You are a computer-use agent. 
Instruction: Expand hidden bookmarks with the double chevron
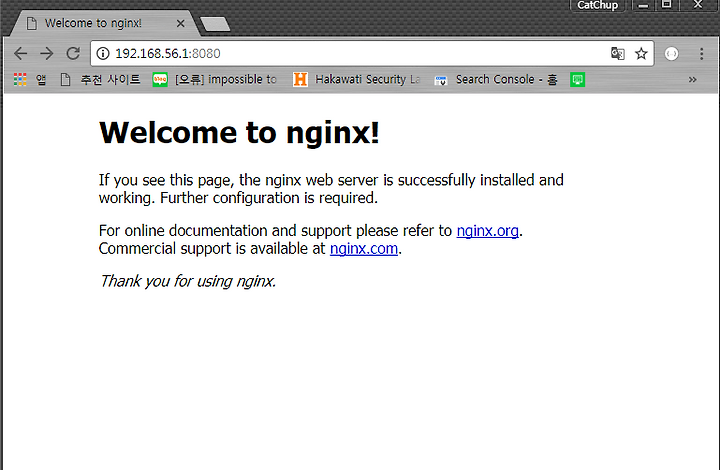(x=692, y=79)
